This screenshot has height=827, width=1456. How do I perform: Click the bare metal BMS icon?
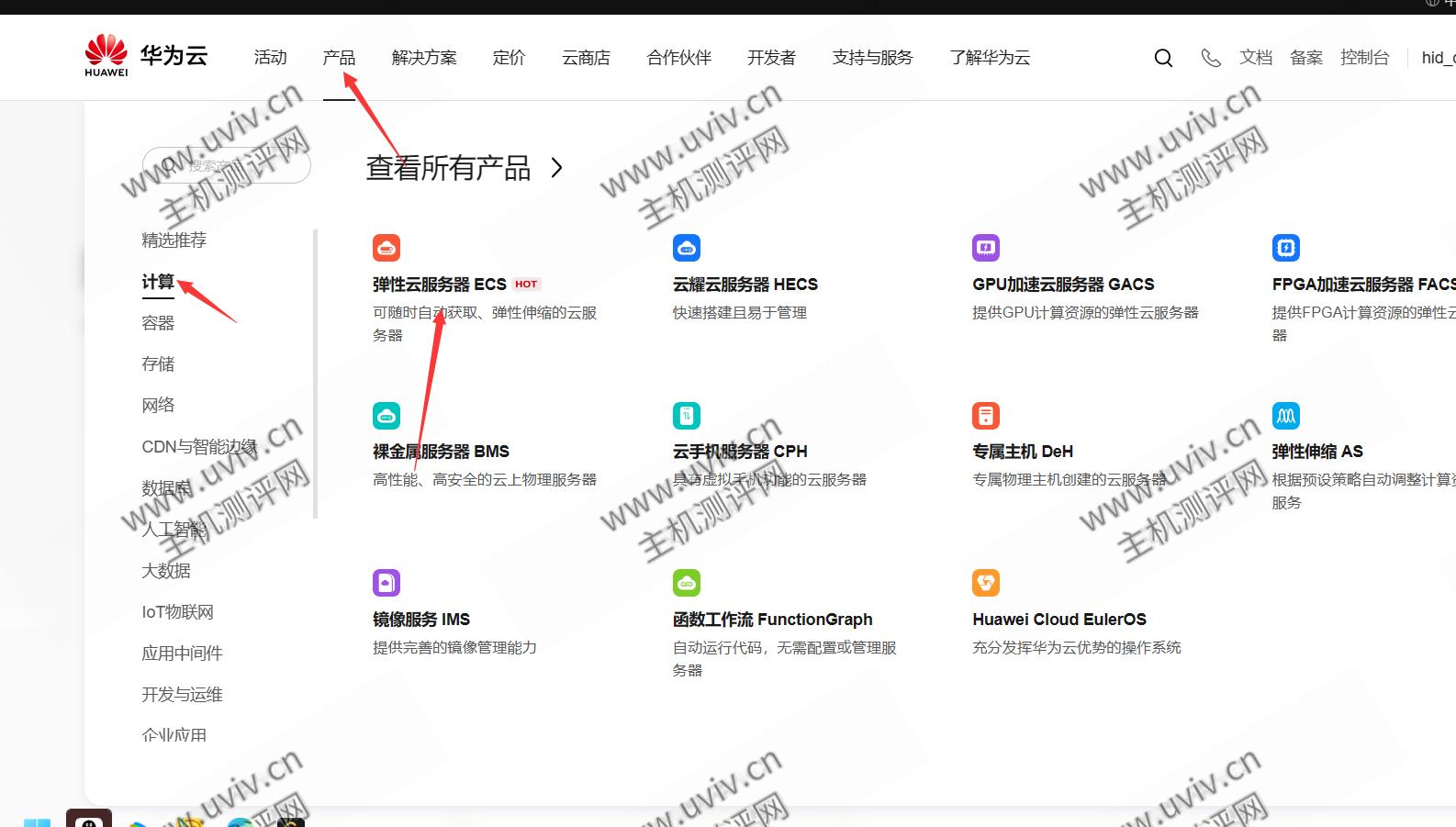point(386,416)
